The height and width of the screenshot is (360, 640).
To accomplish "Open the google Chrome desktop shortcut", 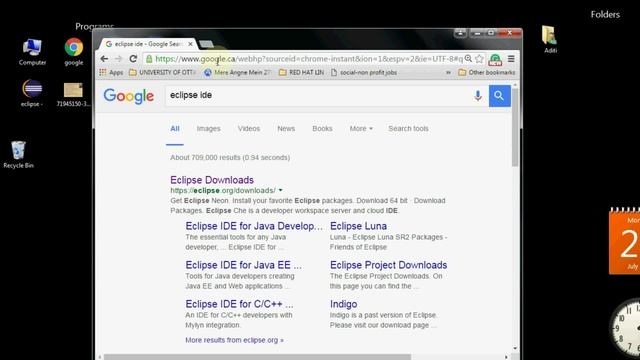I will click(x=74, y=52).
